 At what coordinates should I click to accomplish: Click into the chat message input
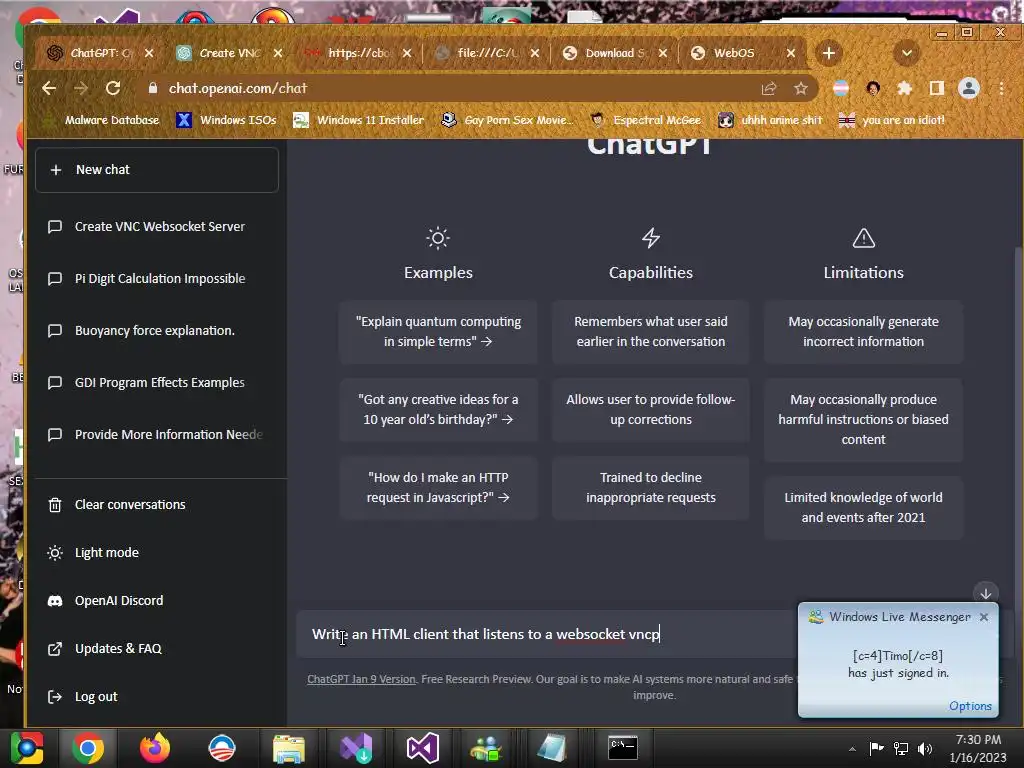(x=547, y=634)
